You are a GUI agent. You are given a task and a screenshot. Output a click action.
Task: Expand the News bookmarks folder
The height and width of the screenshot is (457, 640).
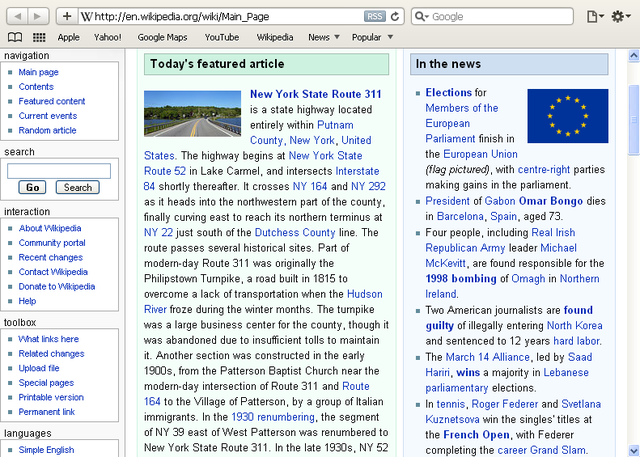pyautogui.click(x=324, y=37)
